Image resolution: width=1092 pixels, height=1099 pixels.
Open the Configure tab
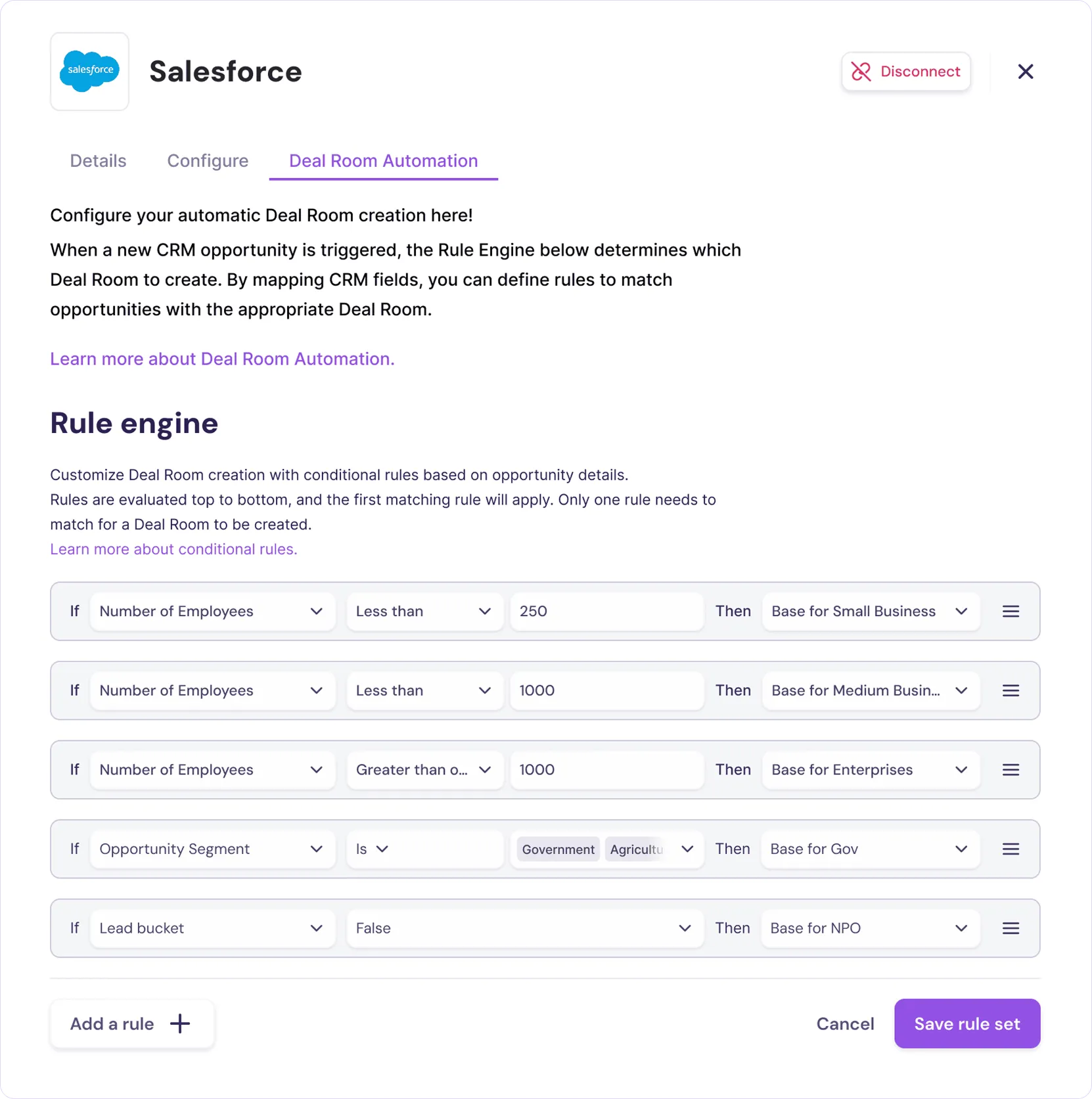208,161
